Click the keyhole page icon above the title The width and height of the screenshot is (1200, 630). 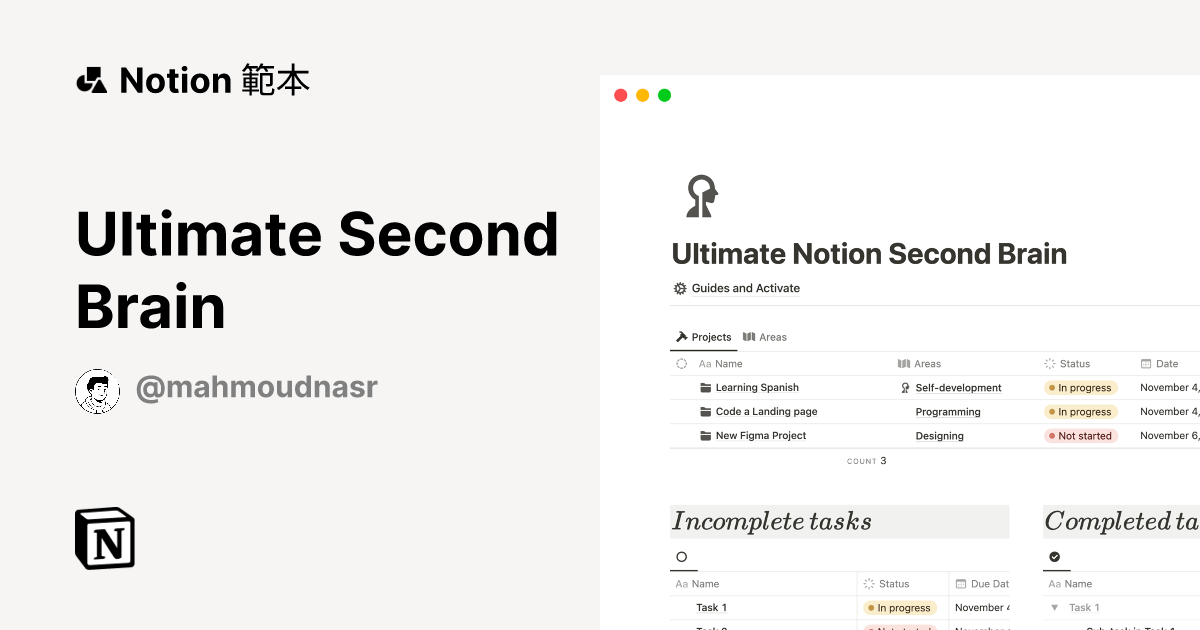tap(700, 196)
